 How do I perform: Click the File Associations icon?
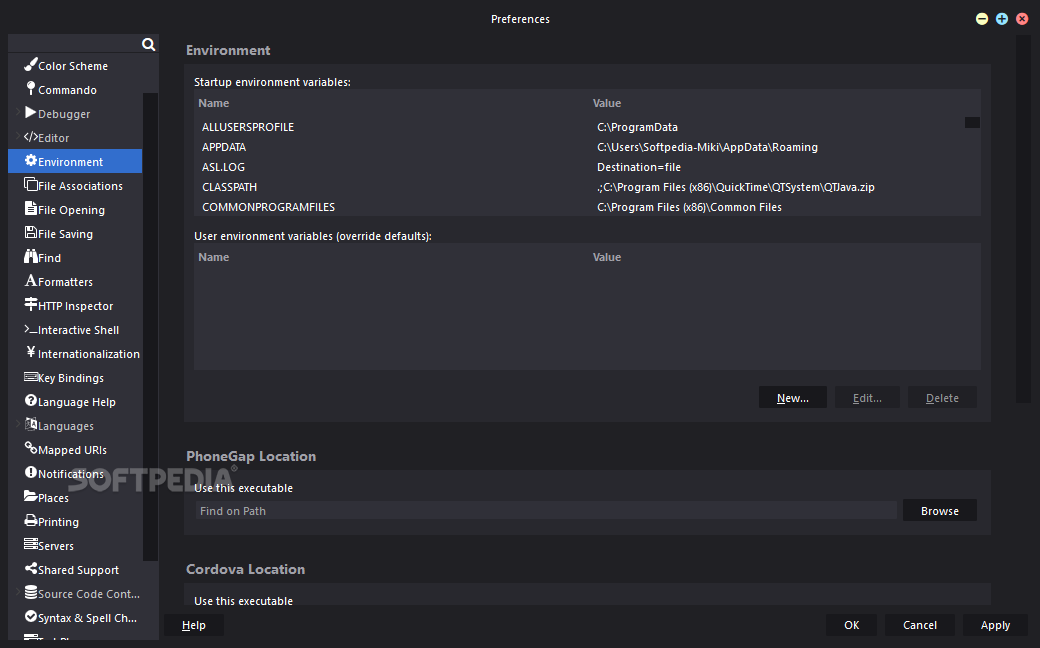point(31,184)
